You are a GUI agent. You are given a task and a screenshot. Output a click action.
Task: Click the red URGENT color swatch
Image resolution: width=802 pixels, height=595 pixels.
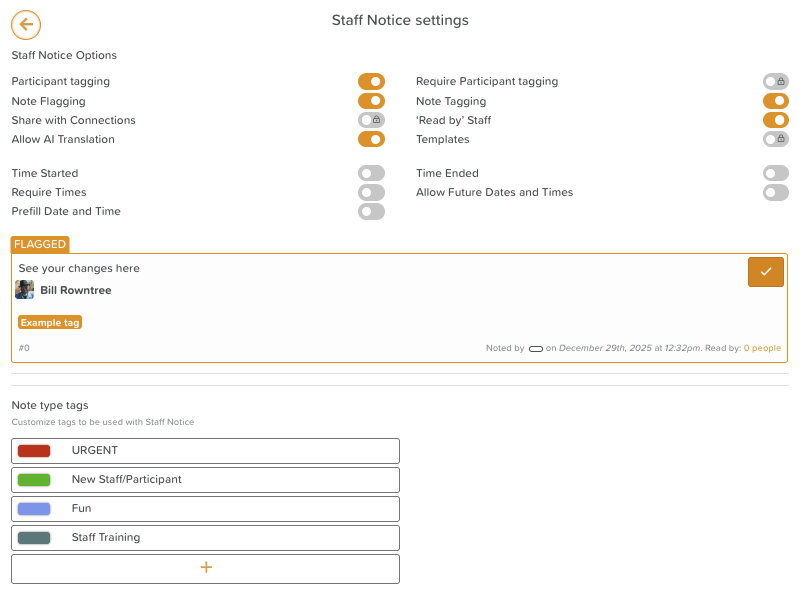(x=34, y=451)
